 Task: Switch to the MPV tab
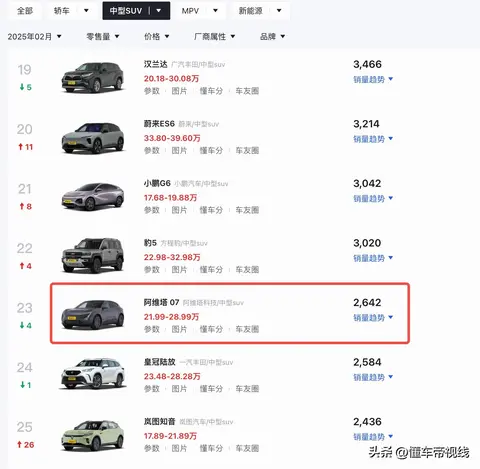200,11
